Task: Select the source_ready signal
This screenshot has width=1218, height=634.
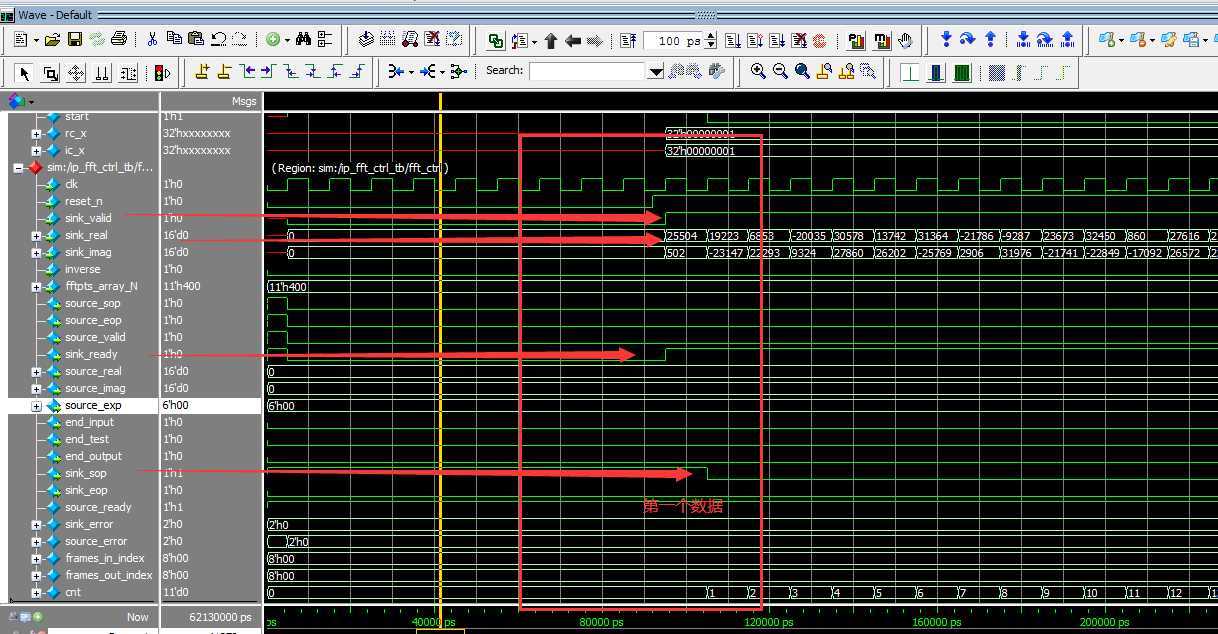Action: tap(98, 507)
